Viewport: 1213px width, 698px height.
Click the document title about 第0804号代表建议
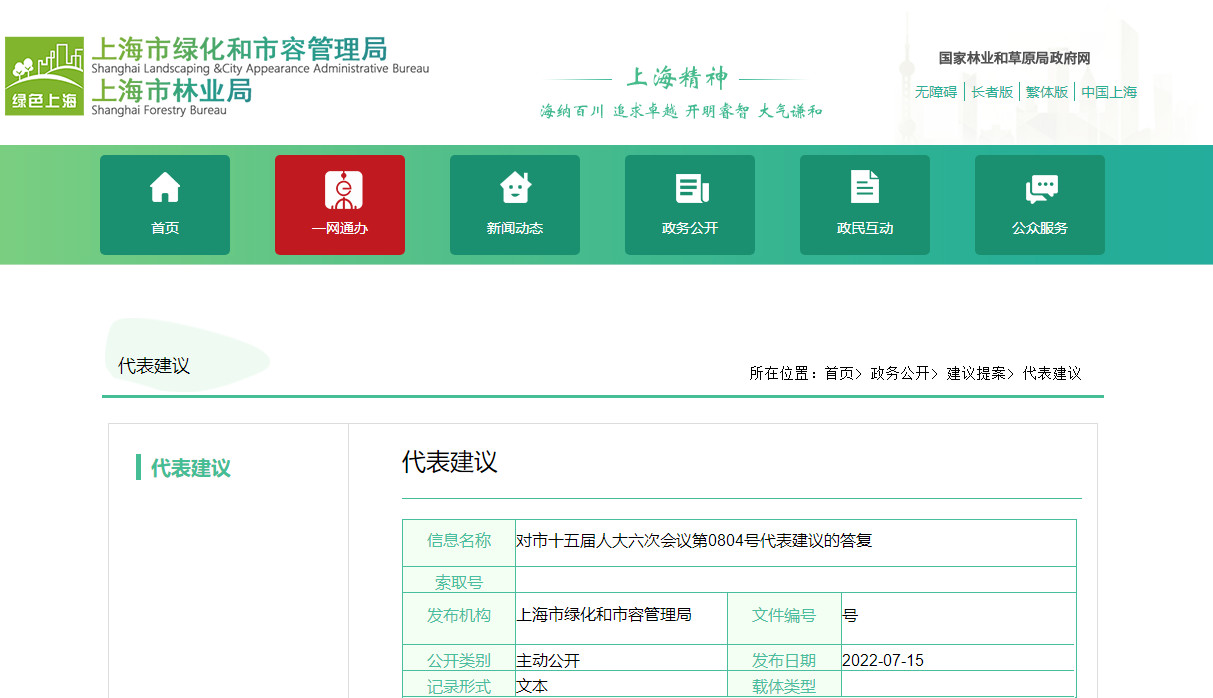(694, 541)
